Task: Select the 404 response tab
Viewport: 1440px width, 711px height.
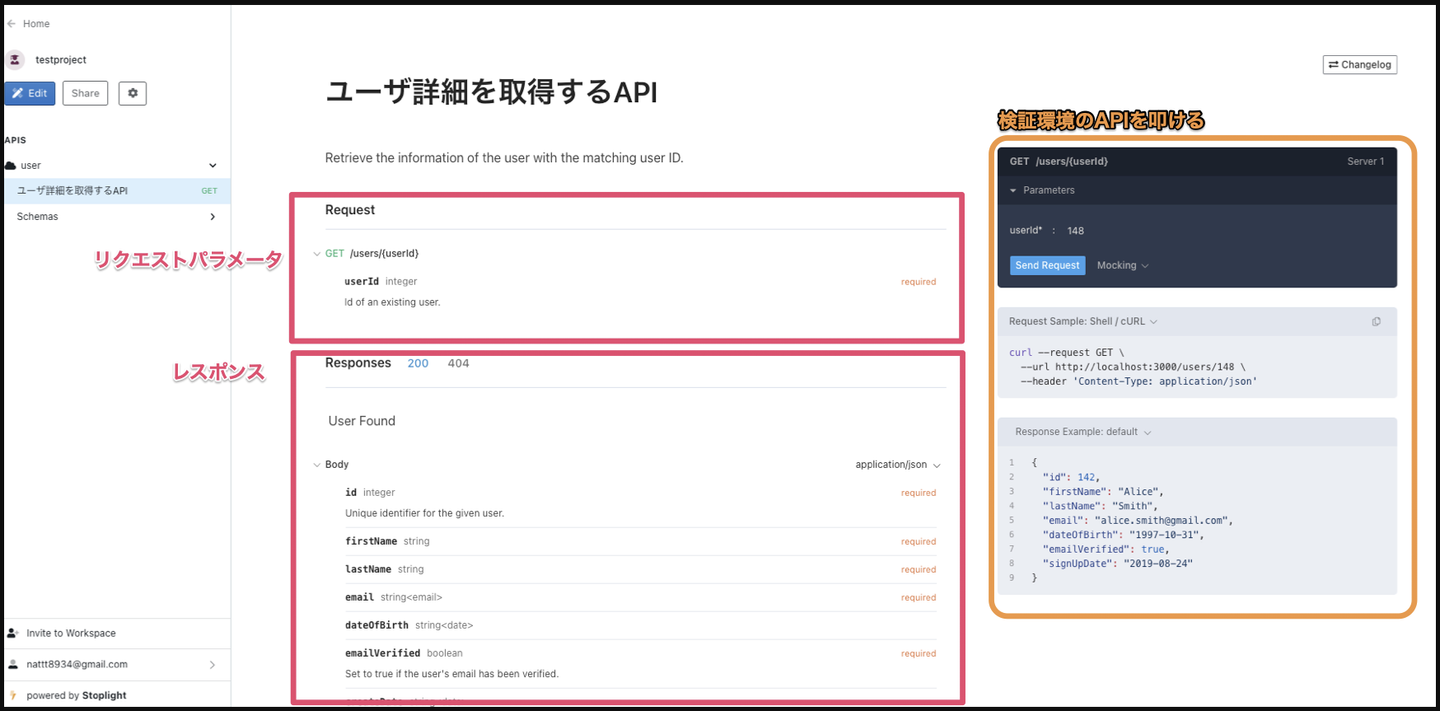Action: coord(458,363)
